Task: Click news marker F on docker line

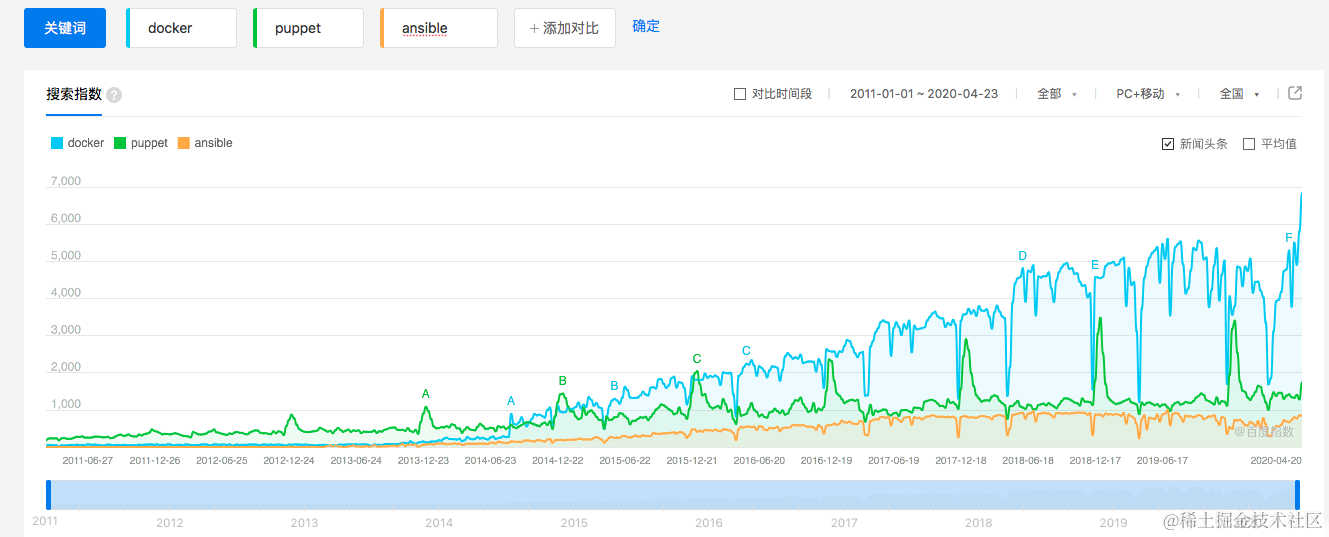Action: (x=1289, y=237)
